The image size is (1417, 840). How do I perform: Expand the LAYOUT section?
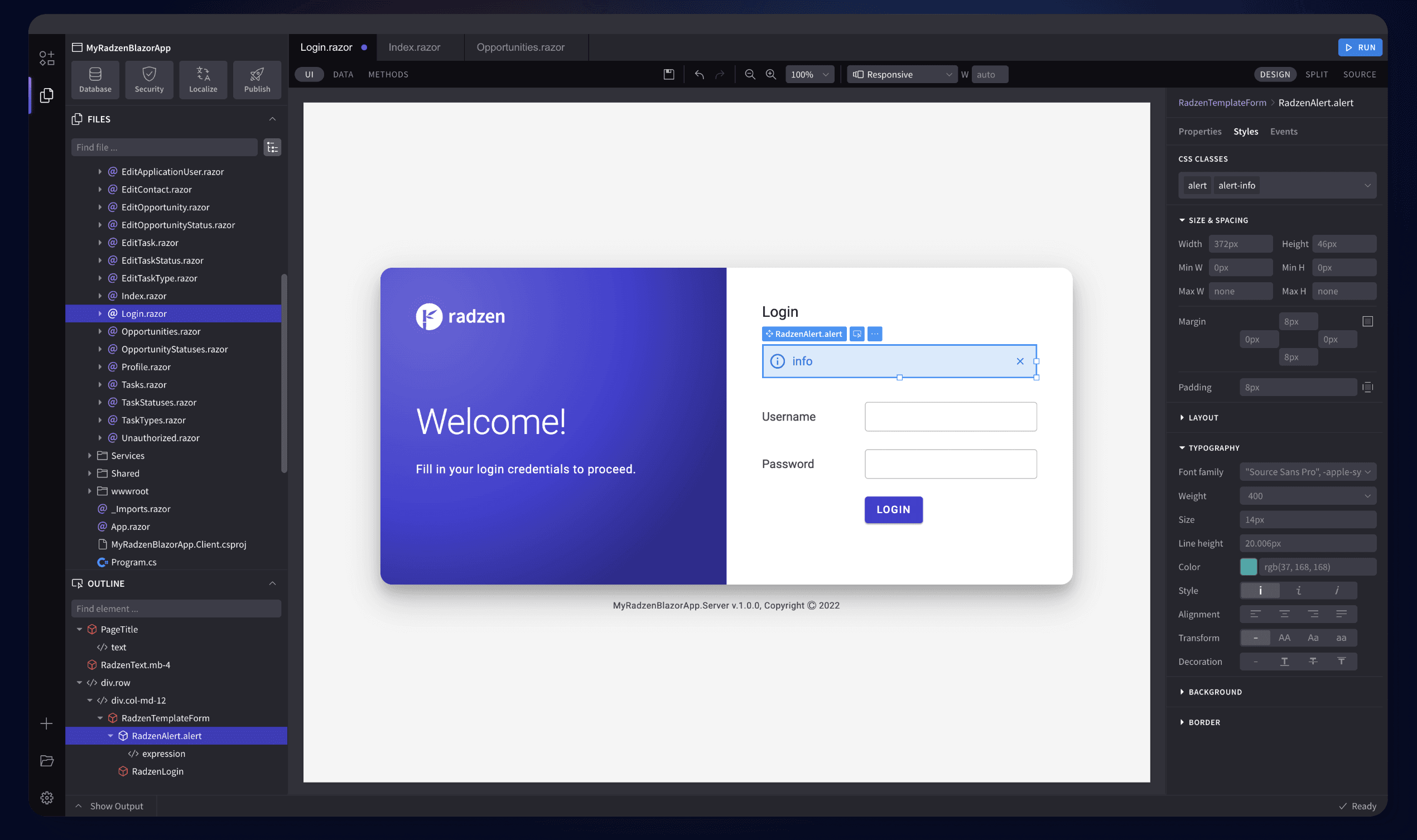pyautogui.click(x=1202, y=418)
